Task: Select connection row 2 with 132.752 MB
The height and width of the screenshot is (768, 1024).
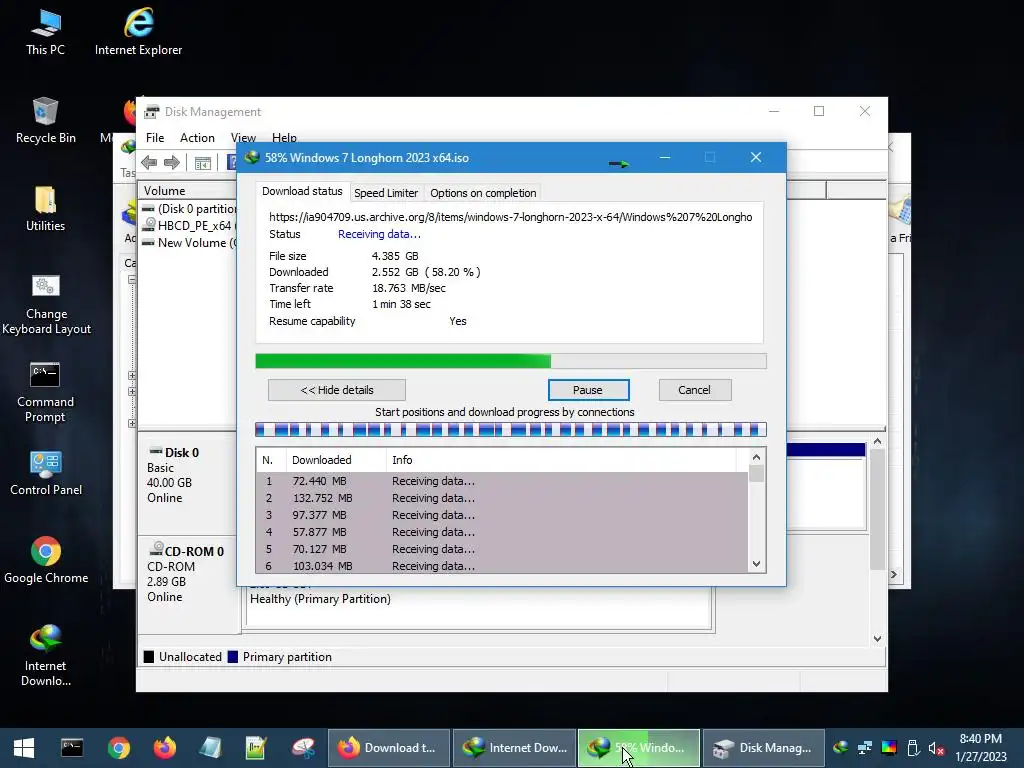Action: coord(502,498)
